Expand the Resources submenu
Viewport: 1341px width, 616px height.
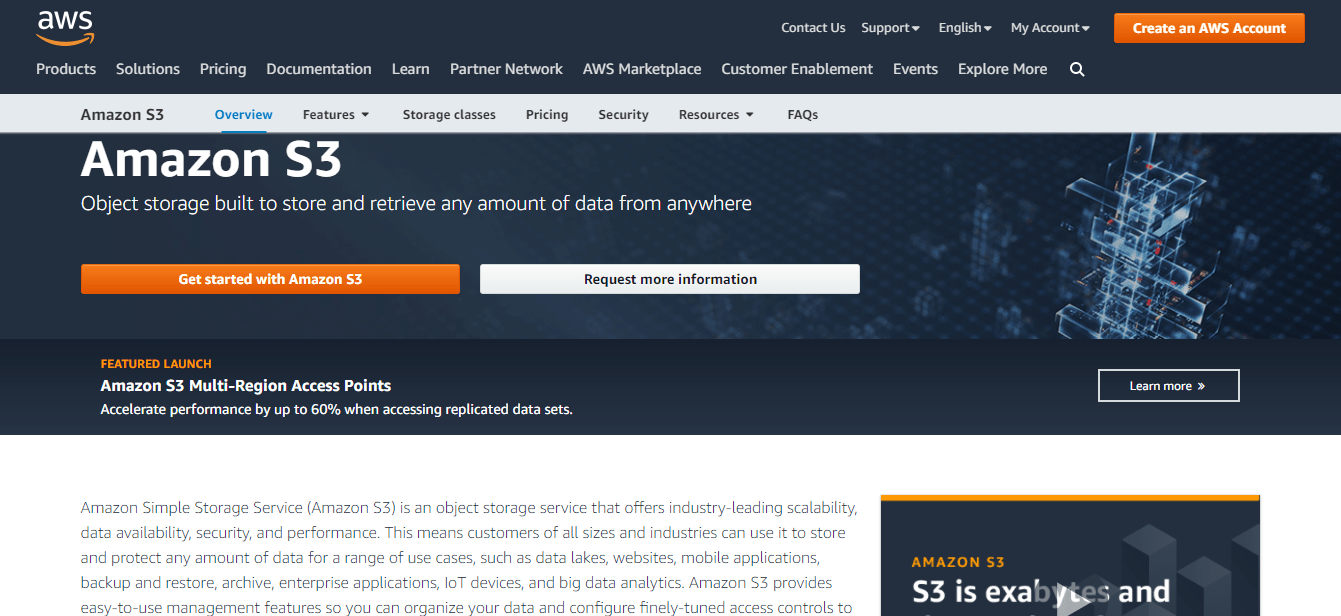[x=716, y=115]
